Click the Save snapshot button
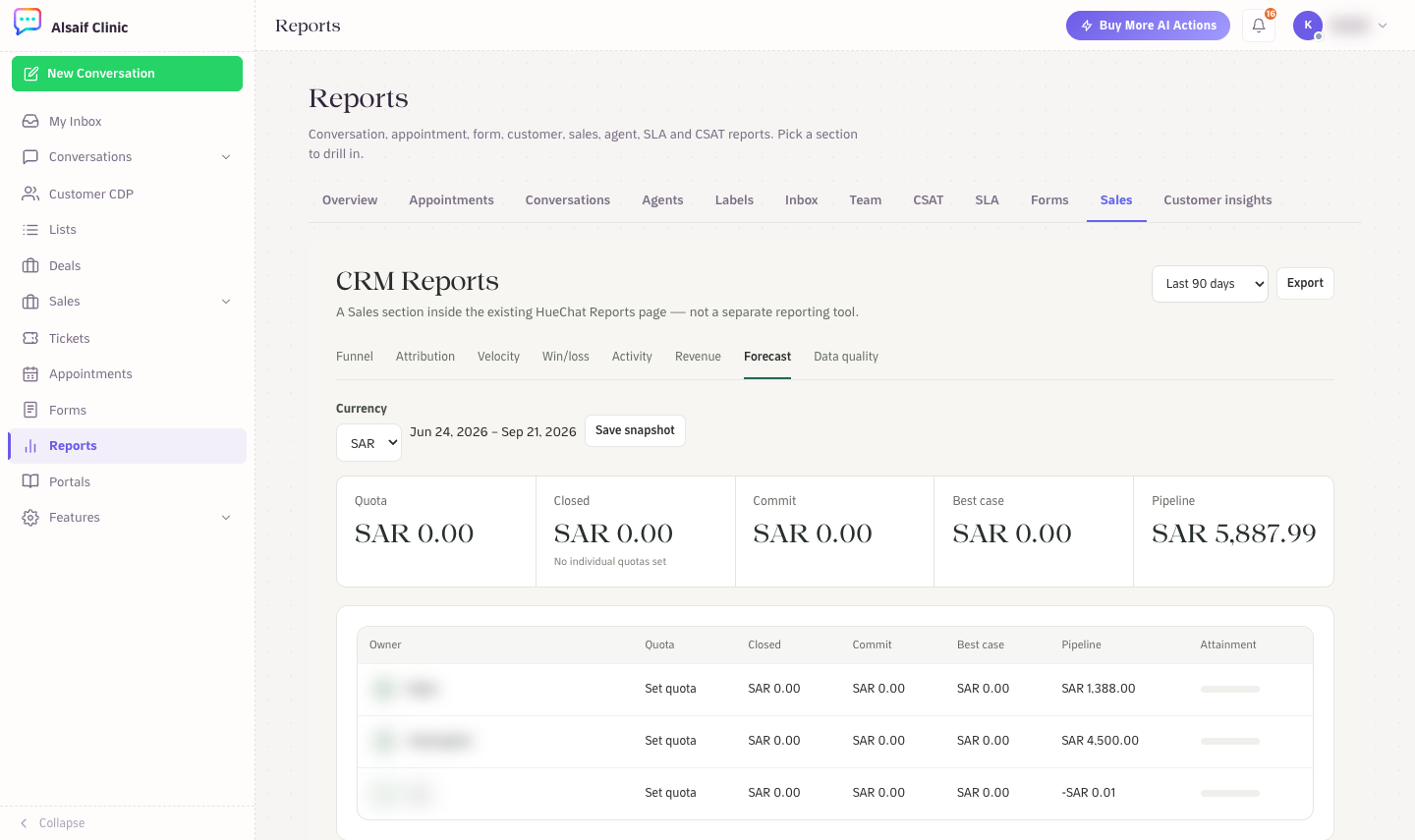The image size is (1415, 840). tap(635, 430)
